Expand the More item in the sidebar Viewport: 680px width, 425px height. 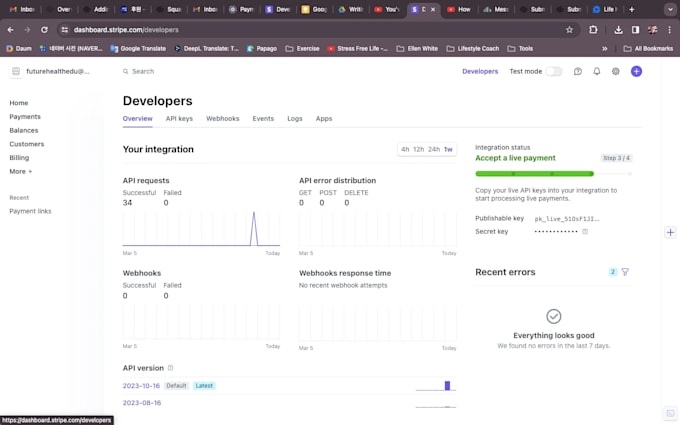(x=21, y=171)
